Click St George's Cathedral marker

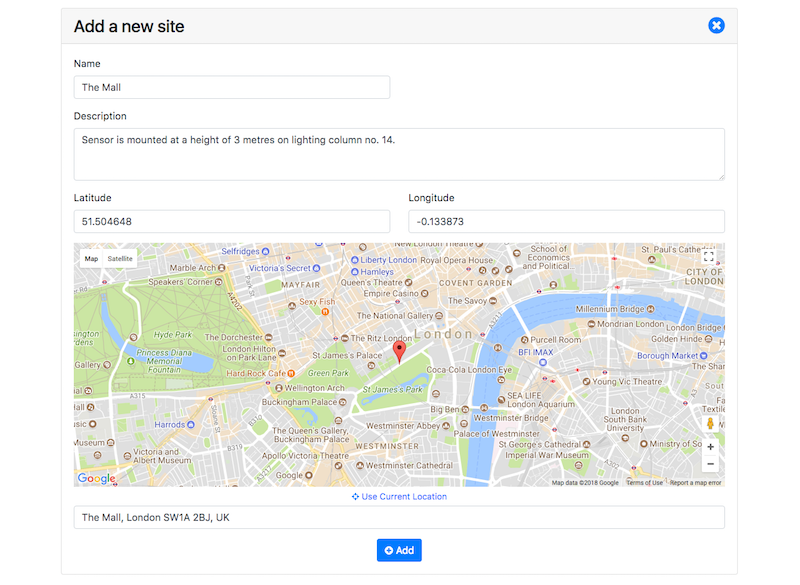[x=586, y=444]
